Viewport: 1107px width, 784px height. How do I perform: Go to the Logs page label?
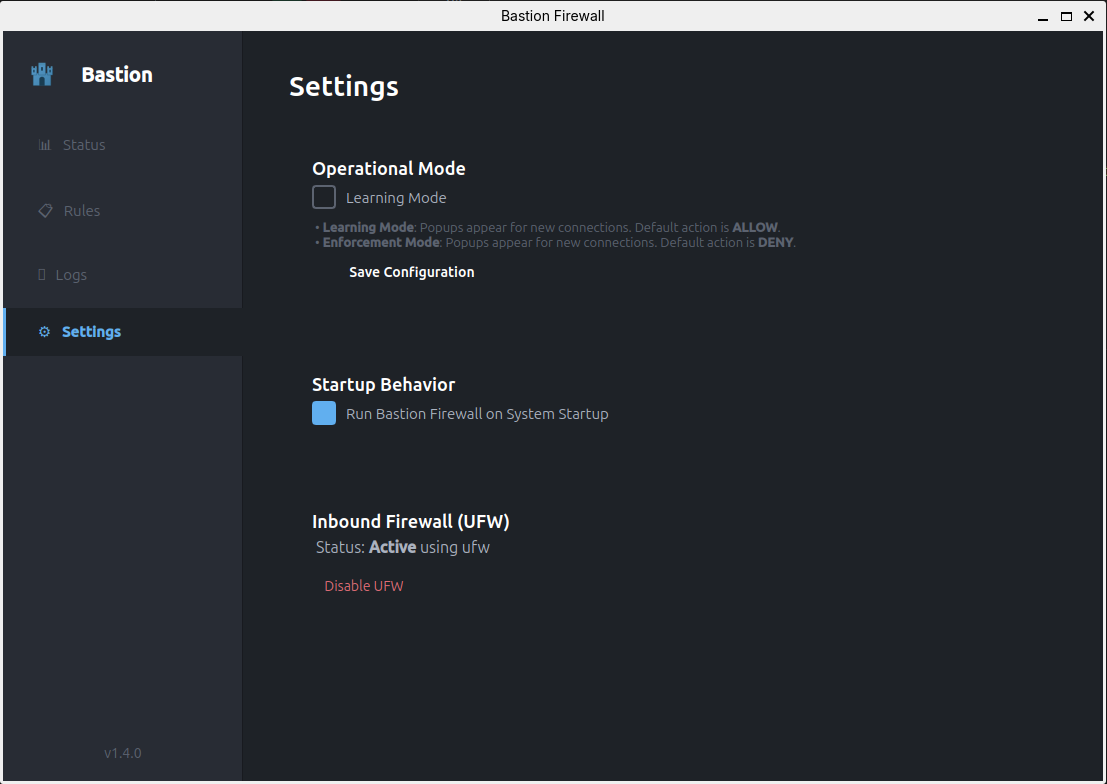[71, 275]
